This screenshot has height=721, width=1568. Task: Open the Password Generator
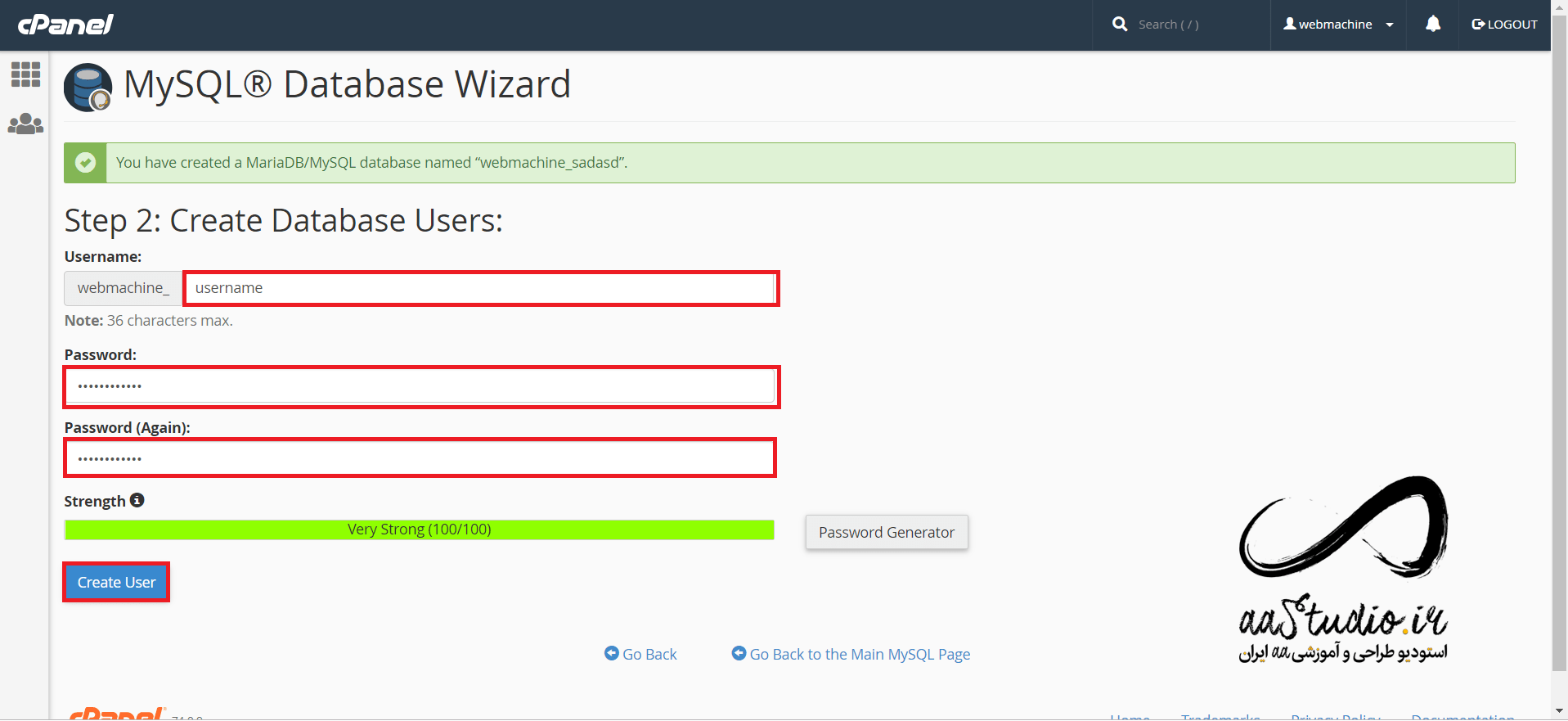[x=887, y=533]
